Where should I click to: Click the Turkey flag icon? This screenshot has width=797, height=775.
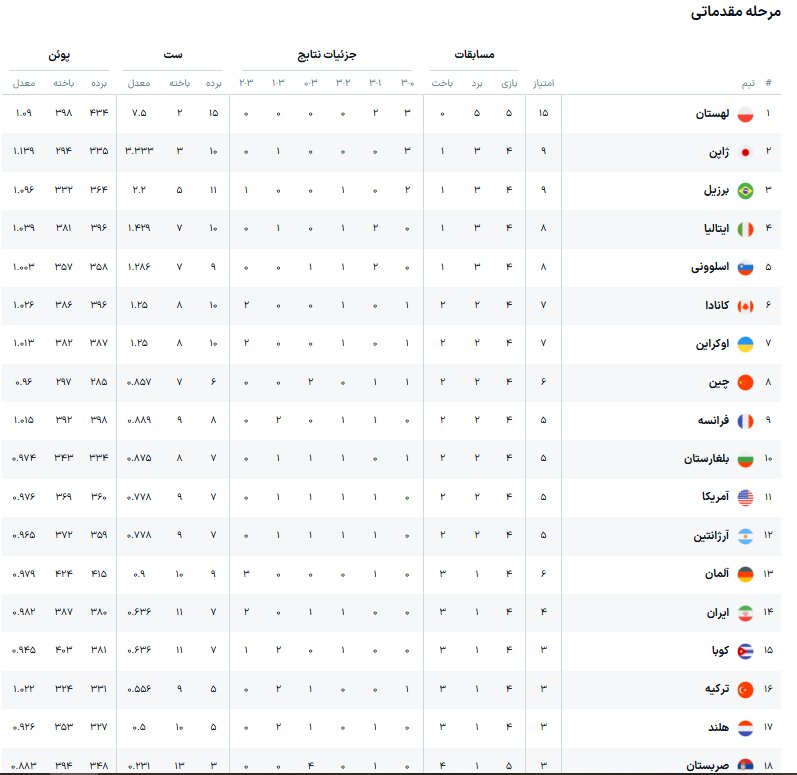point(745,690)
